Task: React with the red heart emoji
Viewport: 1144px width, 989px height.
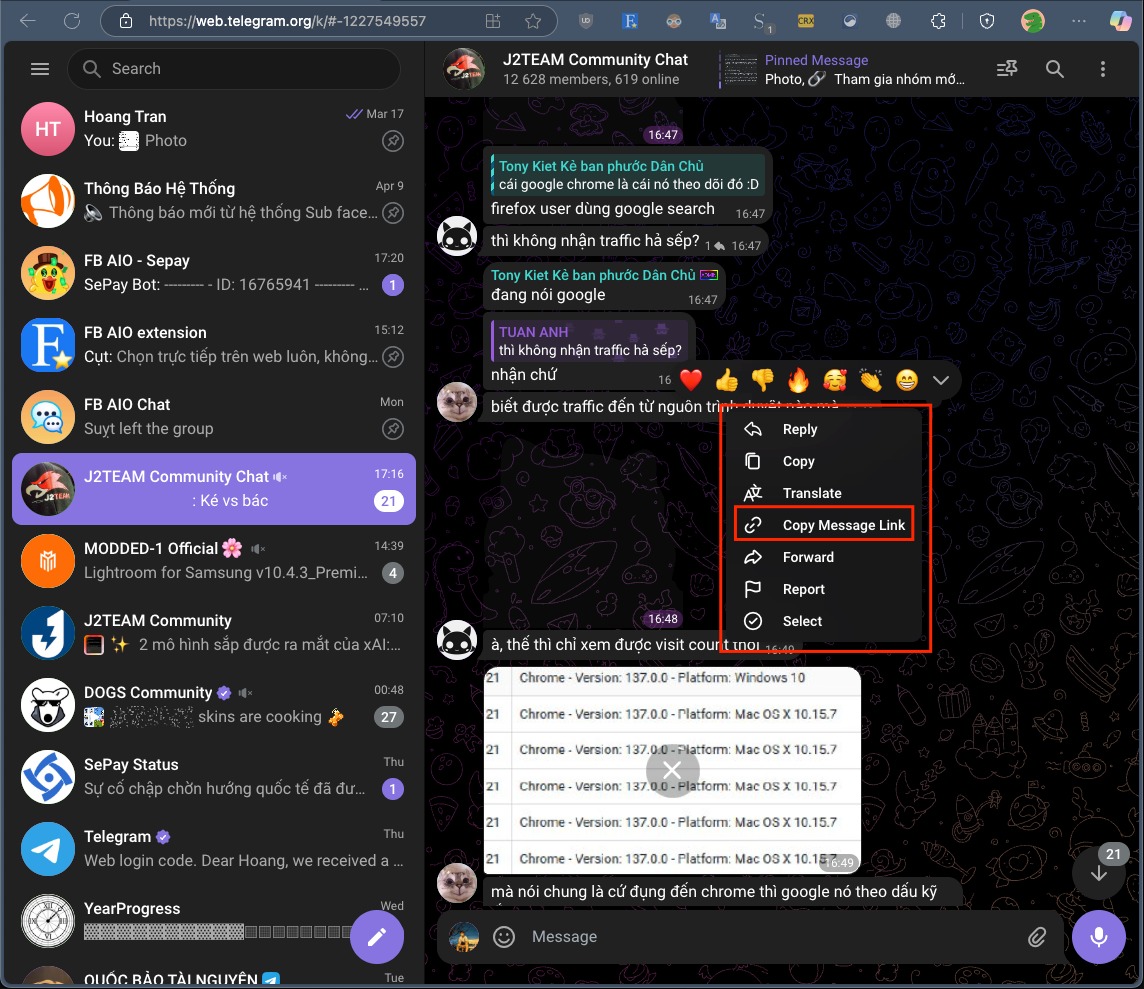Action: click(x=690, y=380)
